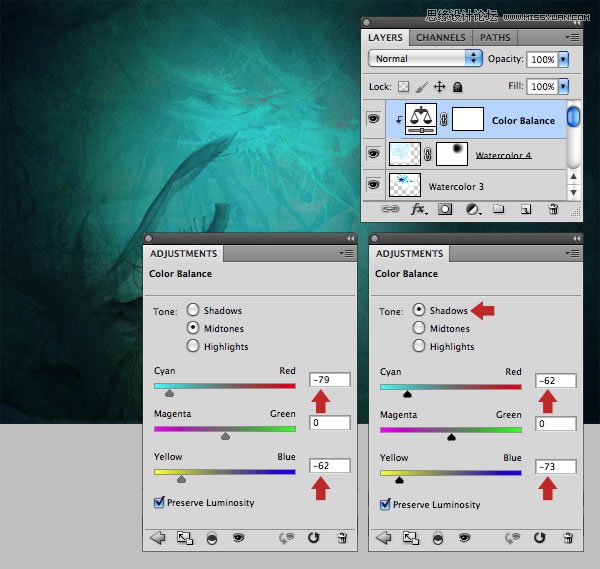
Task: Switch to the Layers tab
Action: coord(385,37)
